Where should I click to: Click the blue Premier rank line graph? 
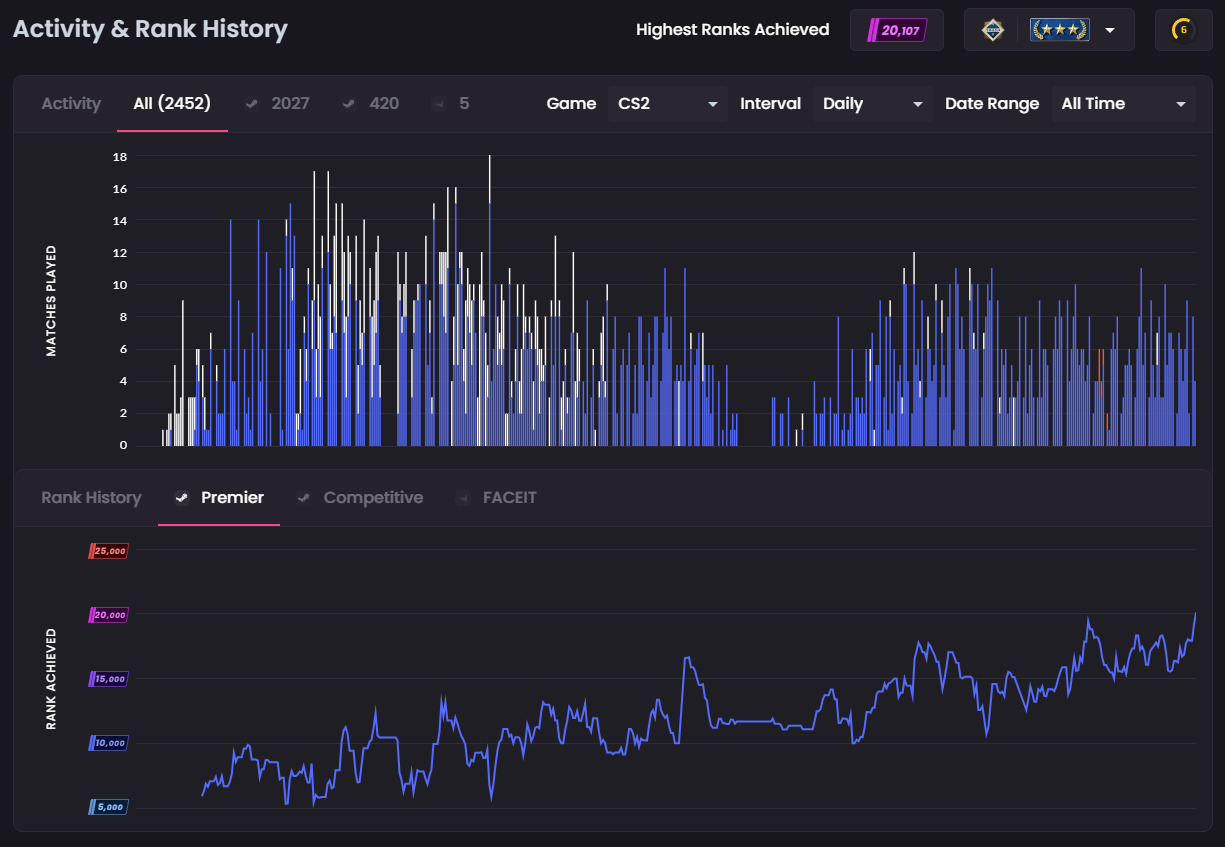click(x=699, y=707)
